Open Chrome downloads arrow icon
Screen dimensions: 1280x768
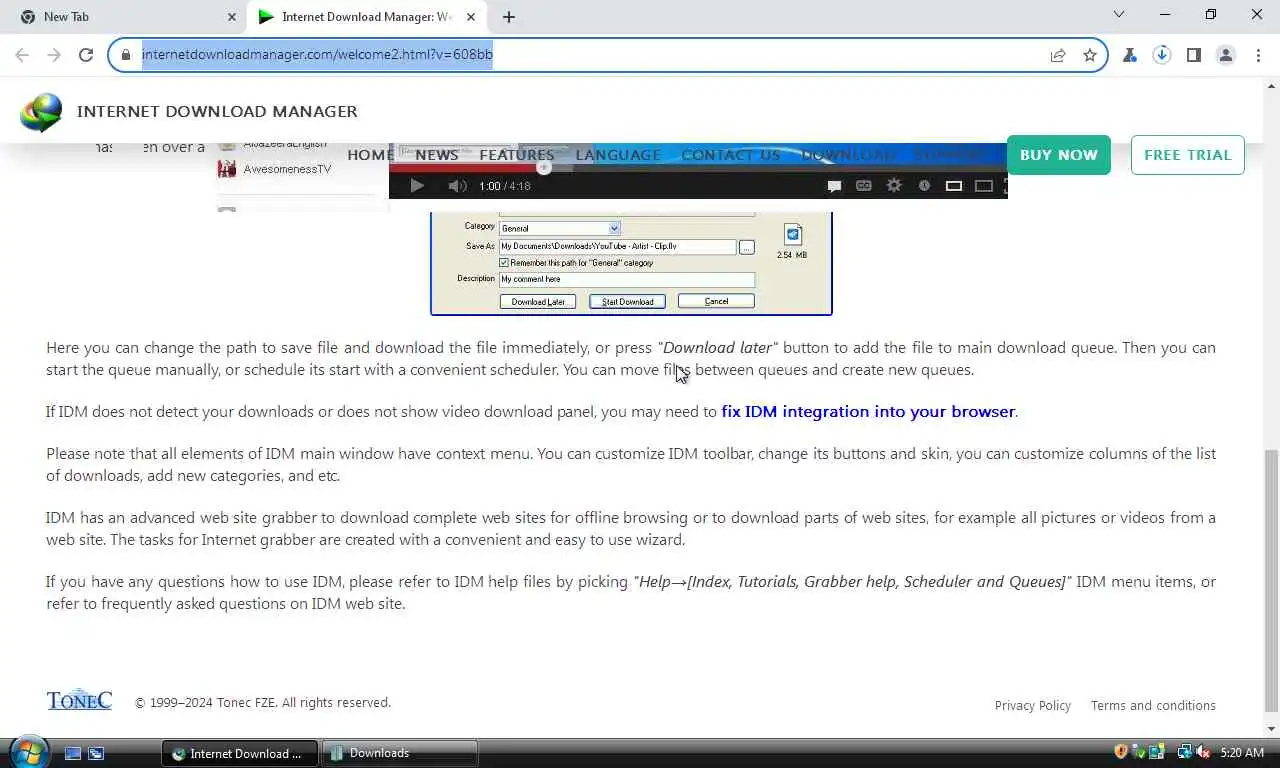(1162, 55)
